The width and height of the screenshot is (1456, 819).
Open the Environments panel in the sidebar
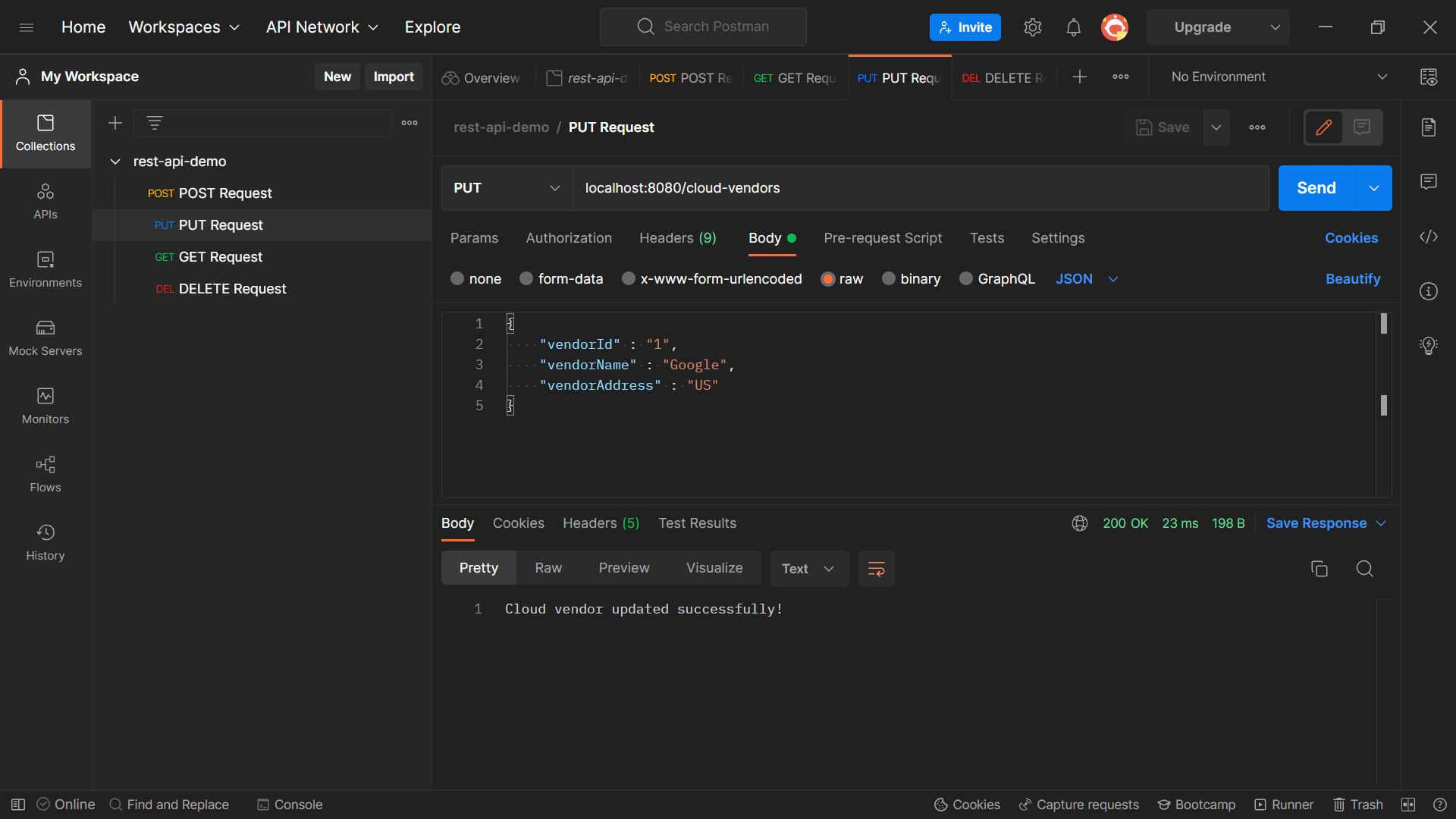[45, 268]
